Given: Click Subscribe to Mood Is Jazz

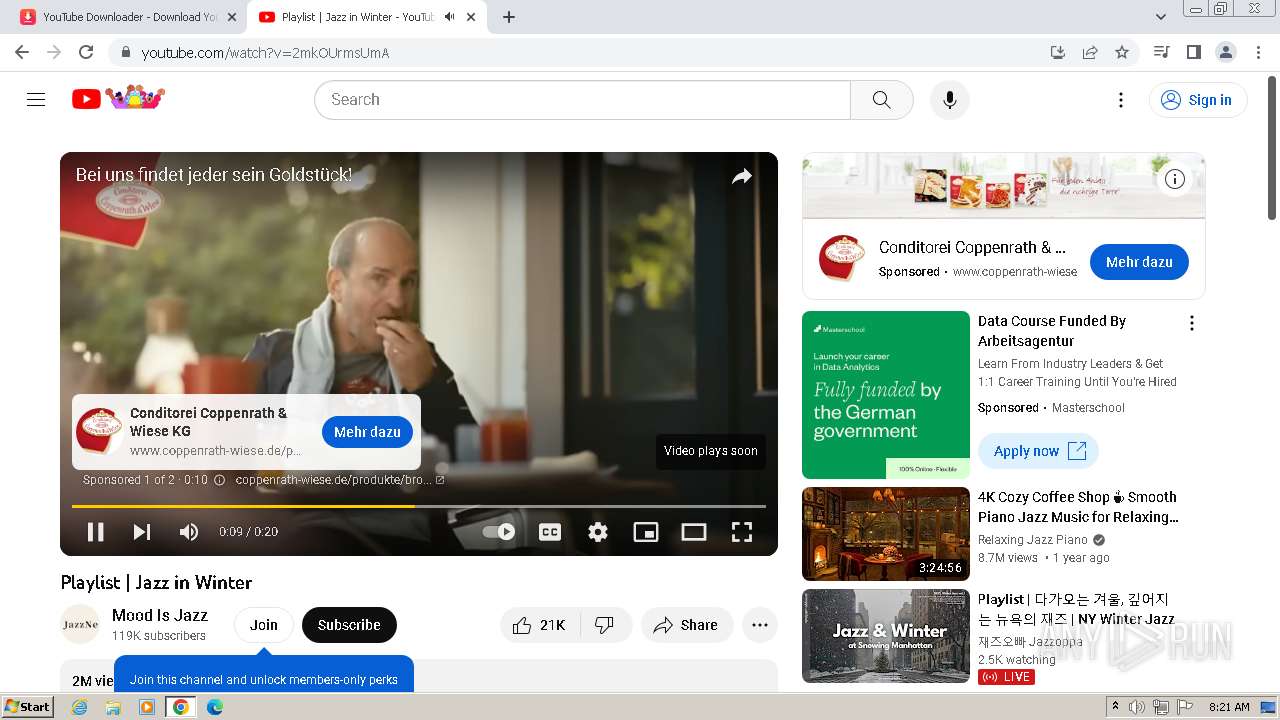Looking at the screenshot, I should pyautogui.click(x=349, y=625).
